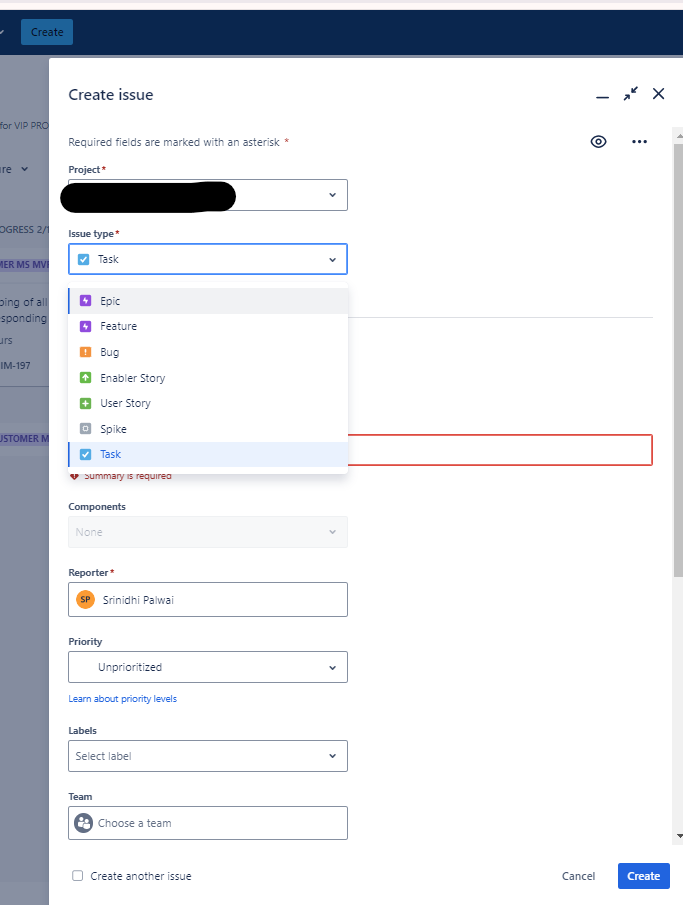This screenshot has height=905, width=683.
Task: Click the orange Bug issue type icon
Action: (x=85, y=352)
